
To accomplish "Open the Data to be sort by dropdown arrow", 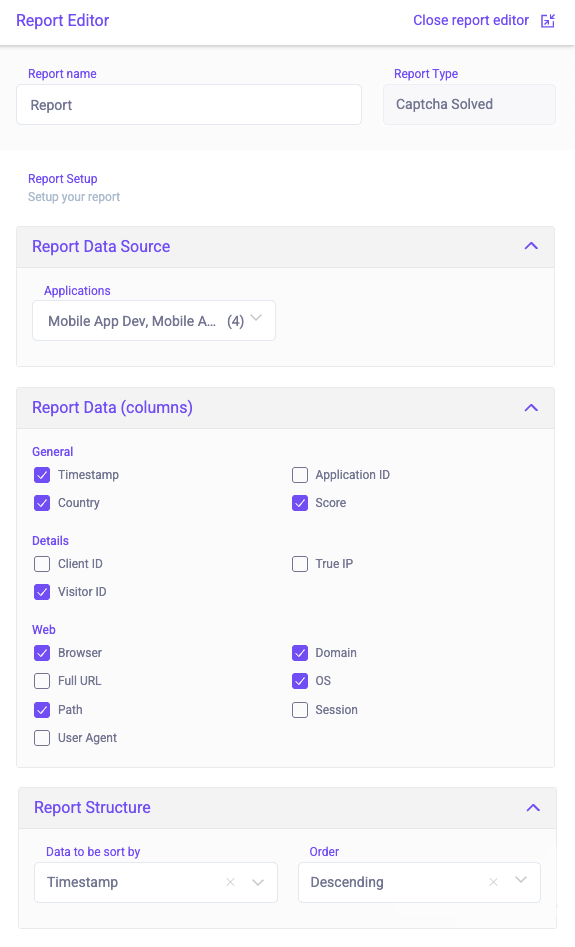I will tap(258, 882).
